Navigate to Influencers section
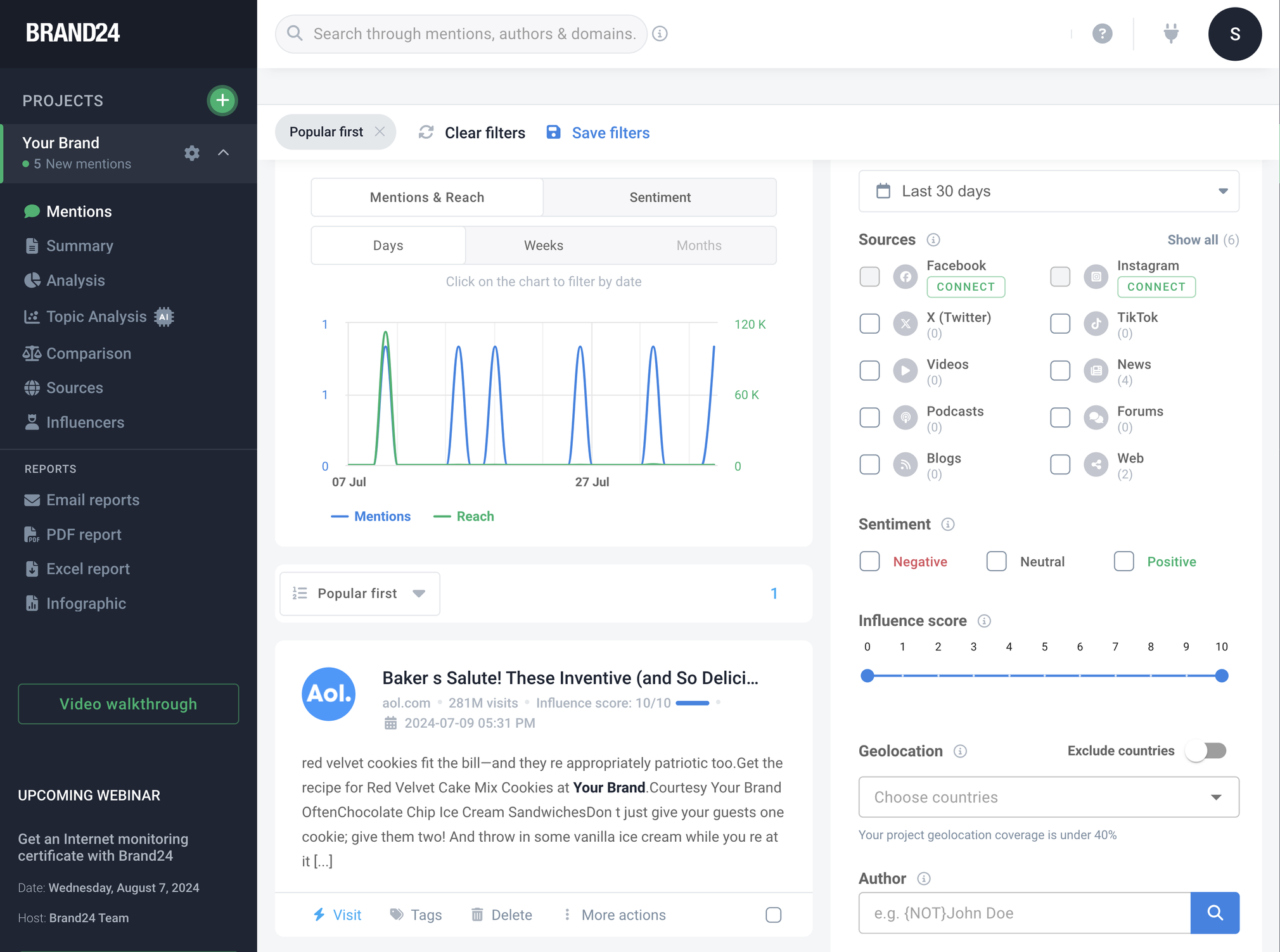This screenshot has height=952, width=1280. click(x=85, y=421)
